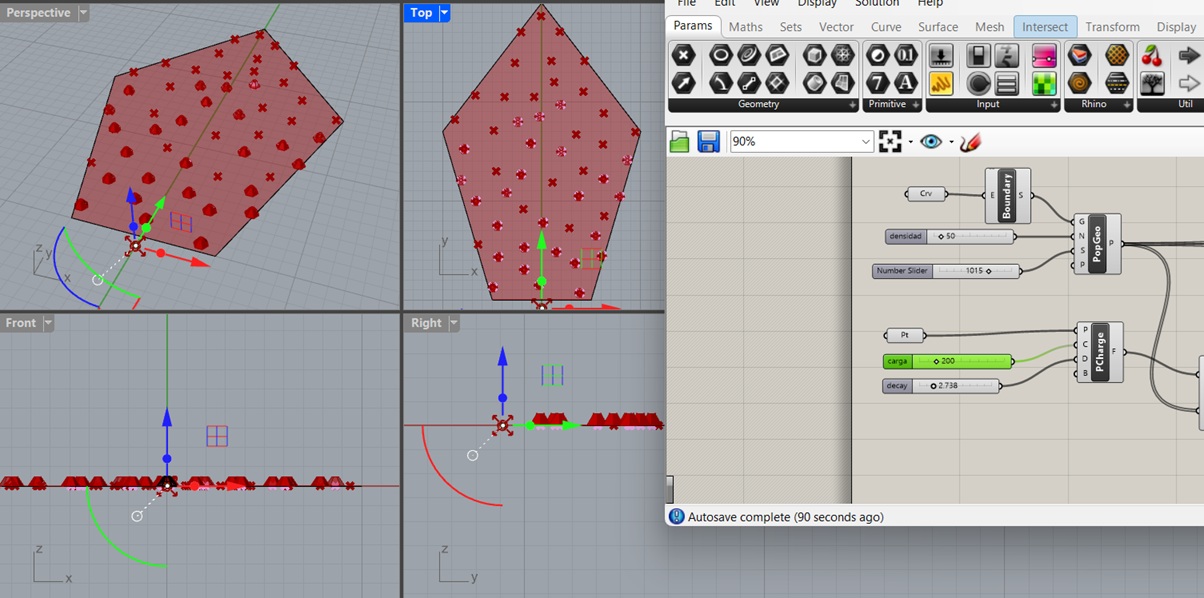This screenshot has height=598, width=1204.
Task: Open the file with the green folder icon
Action: 680,141
